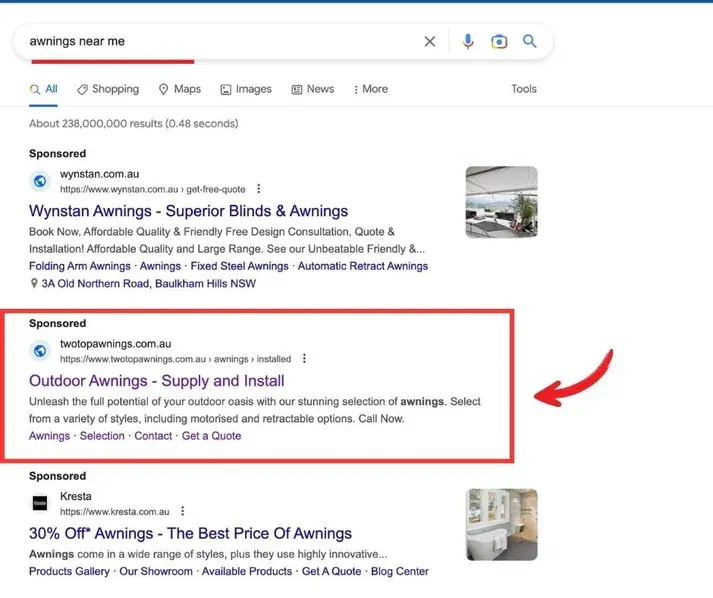
Task: Click the microphone voice search icon
Action: pos(467,42)
